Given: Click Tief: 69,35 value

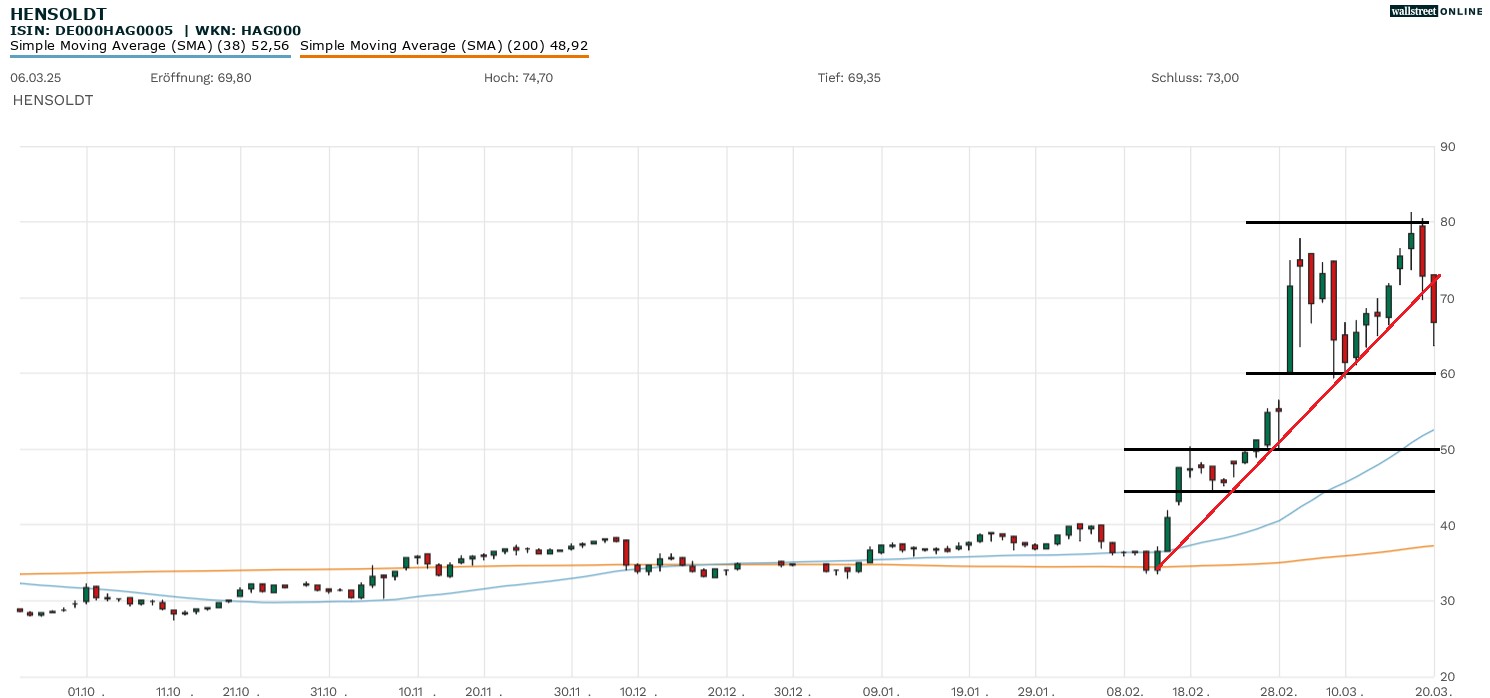Looking at the screenshot, I should click(x=849, y=78).
